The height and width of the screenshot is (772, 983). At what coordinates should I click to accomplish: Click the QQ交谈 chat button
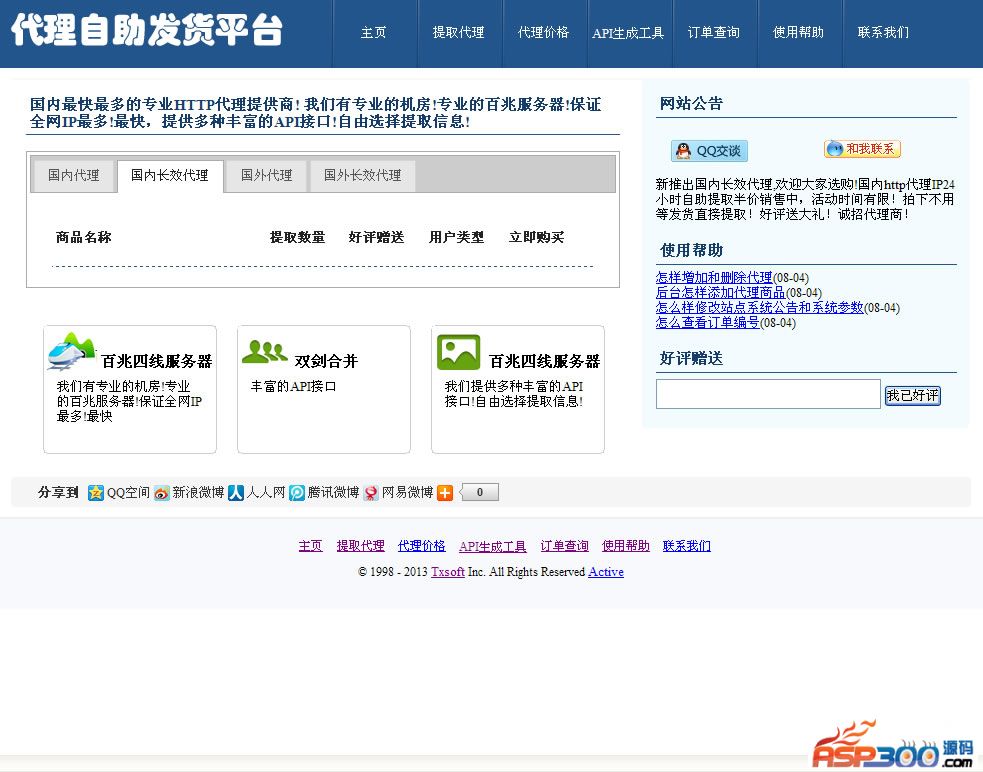coord(709,151)
